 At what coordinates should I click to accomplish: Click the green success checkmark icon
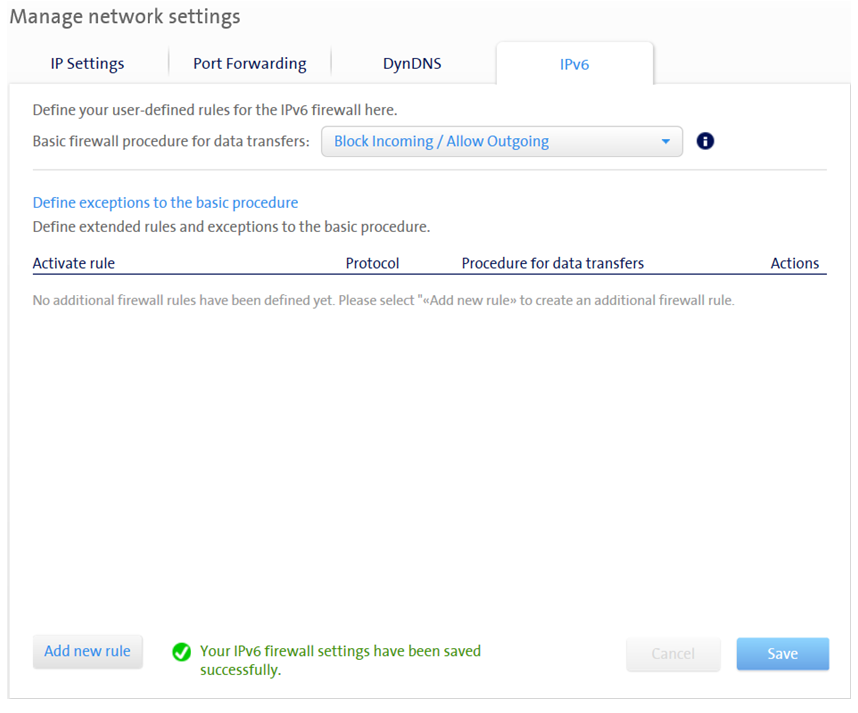pyautogui.click(x=181, y=652)
